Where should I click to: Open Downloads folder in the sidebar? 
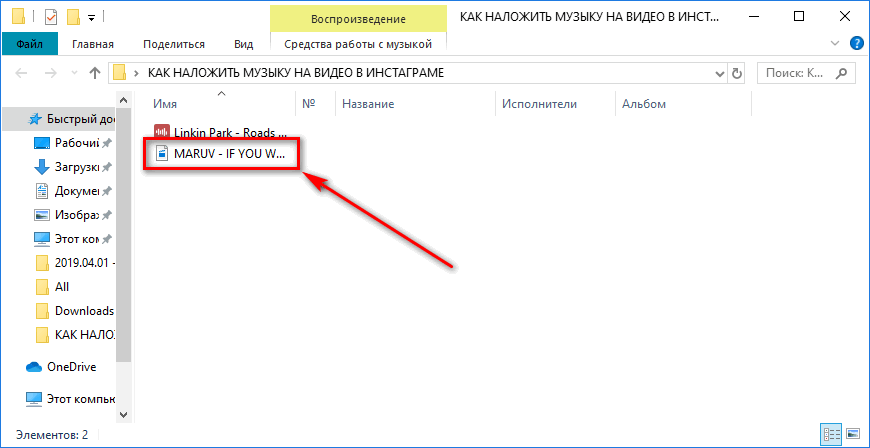pos(84,310)
